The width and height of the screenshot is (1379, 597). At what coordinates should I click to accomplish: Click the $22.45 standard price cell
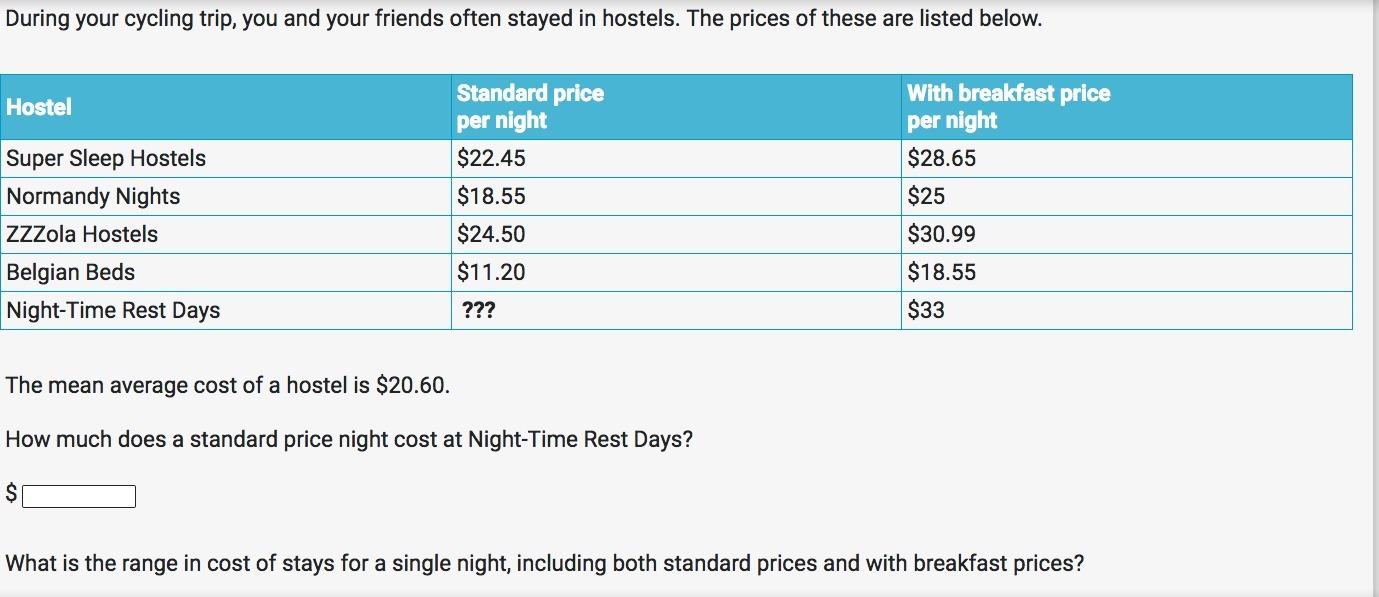coord(491,158)
